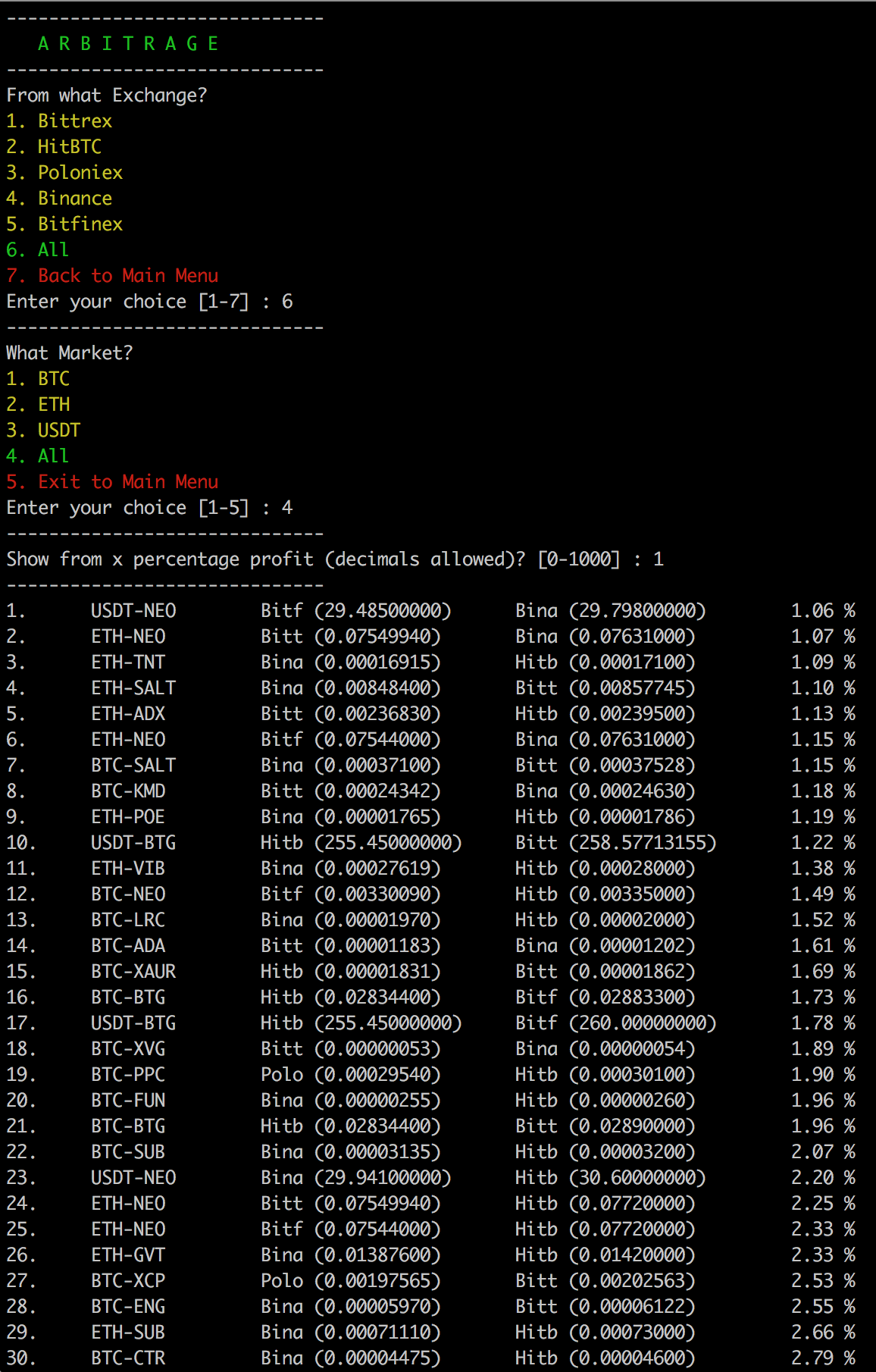Screen dimensions: 876x1372
Task: Click the green '6. All' exchange option
Action: pos(38,250)
